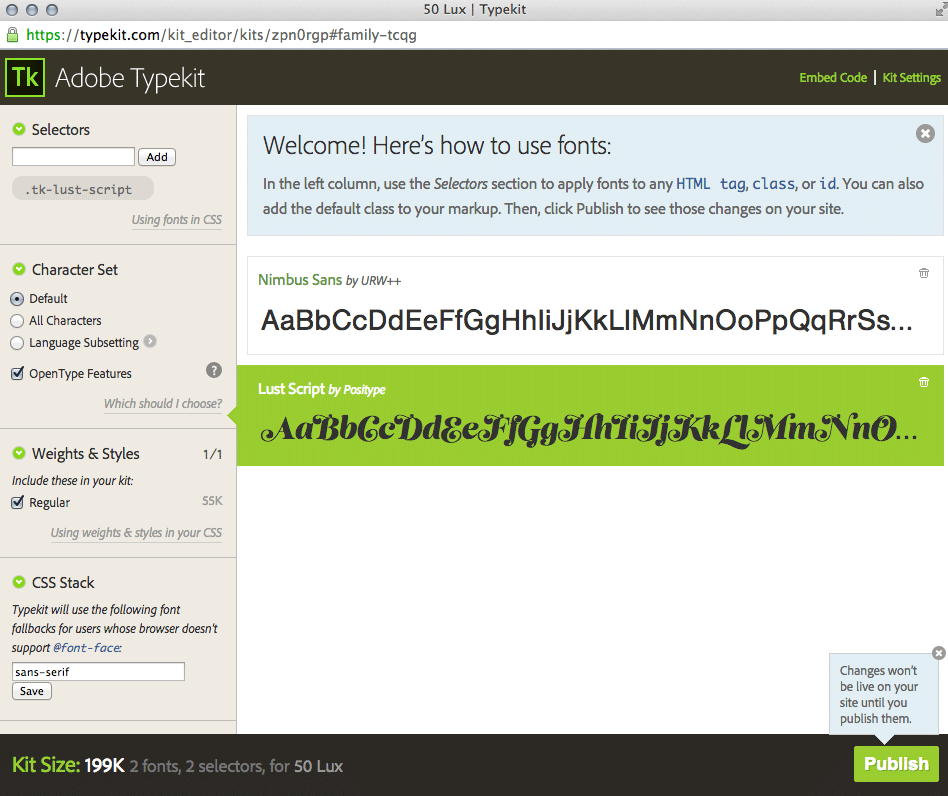The height and width of the screenshot is (796, 948).
Task: Click the lock icon in address bar
Action: (12, 35)
